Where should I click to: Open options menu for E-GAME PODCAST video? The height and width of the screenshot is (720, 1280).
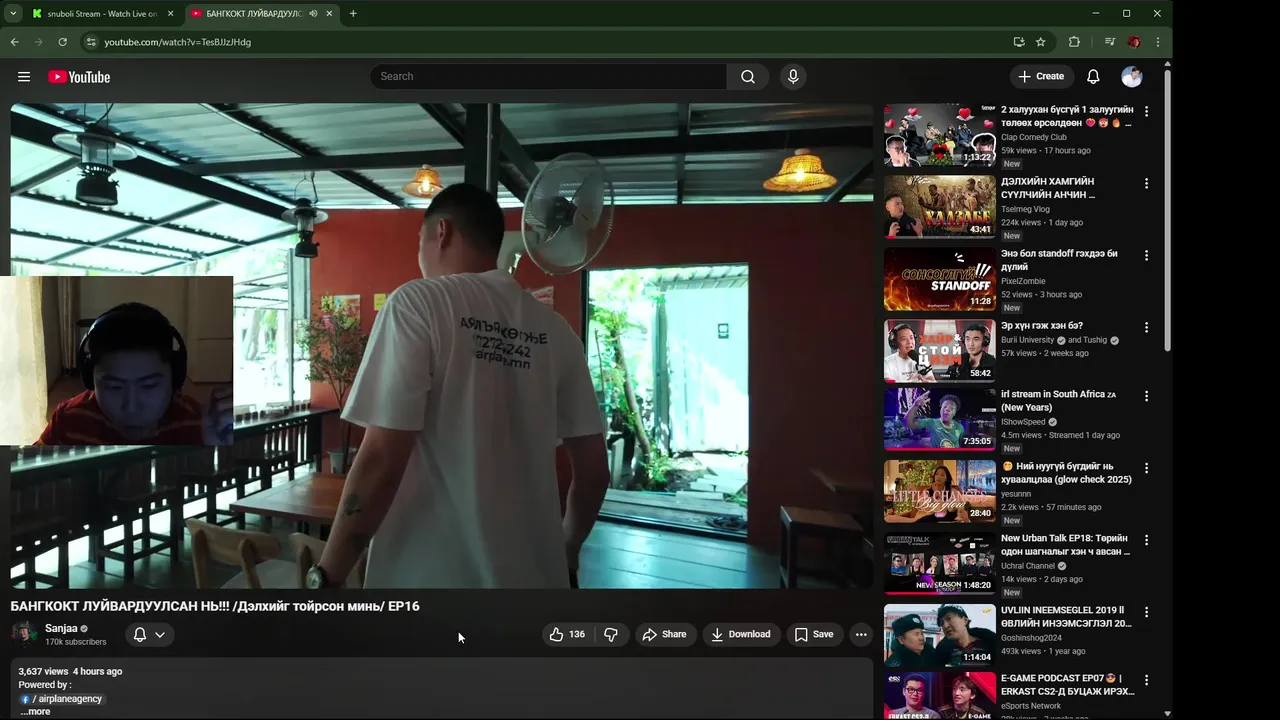pyautogui.click(x=1146, y=679)
